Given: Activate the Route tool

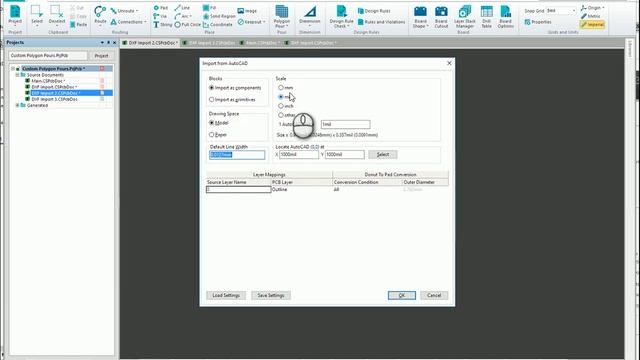Looking at the screenshot, I should (x=100, y=16).
